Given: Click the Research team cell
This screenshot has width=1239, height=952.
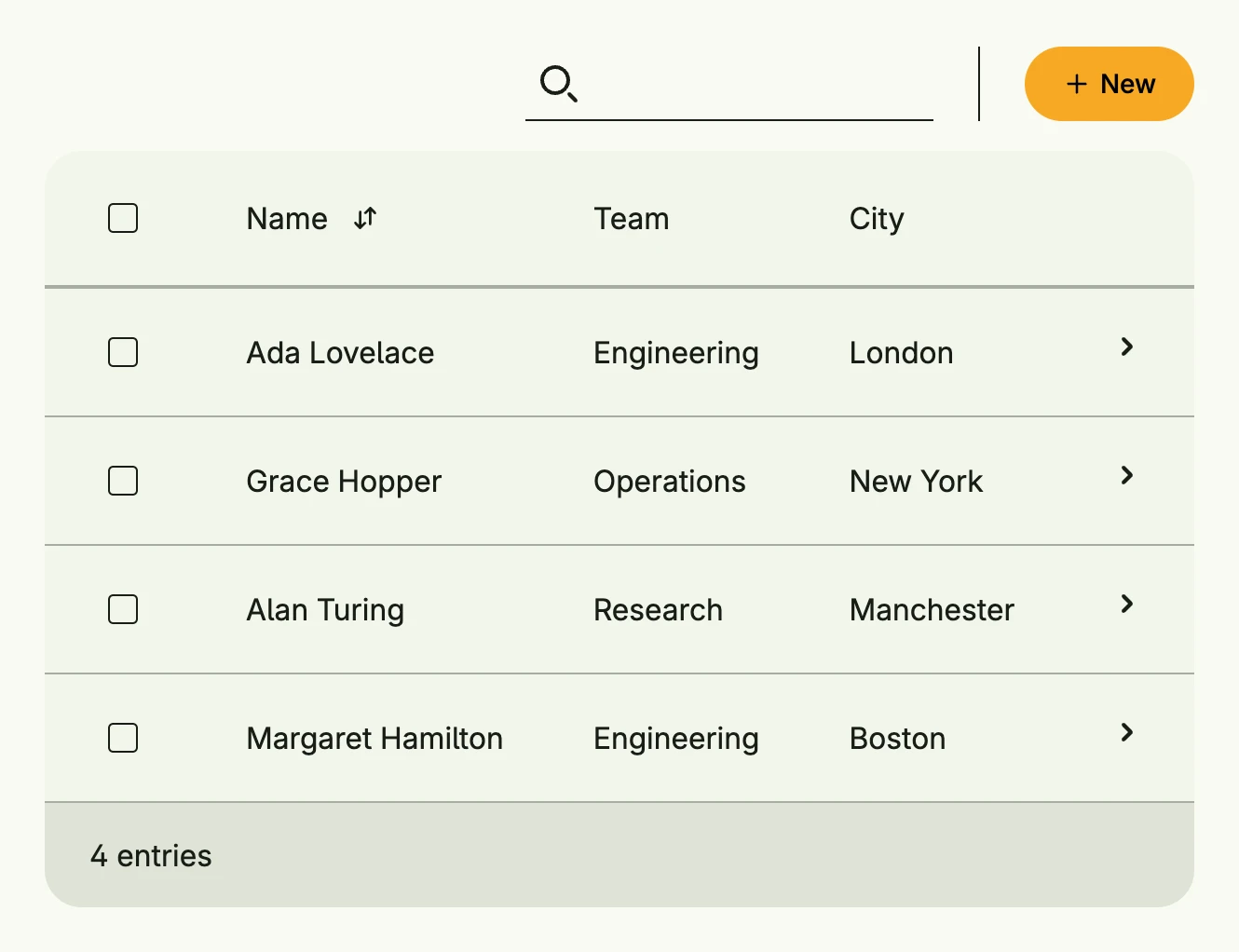Looking at the screenshot, I should (x=659, y=610).
